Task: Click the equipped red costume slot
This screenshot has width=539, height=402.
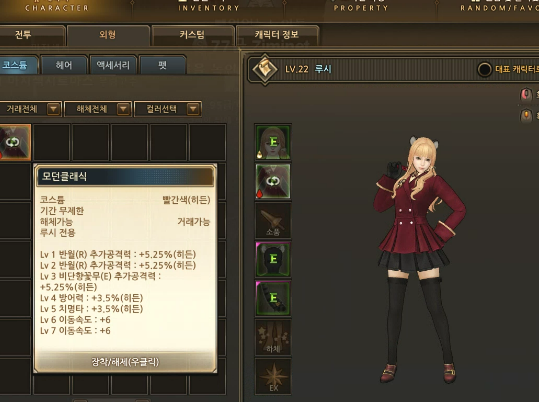Action: tap(273, 181)
